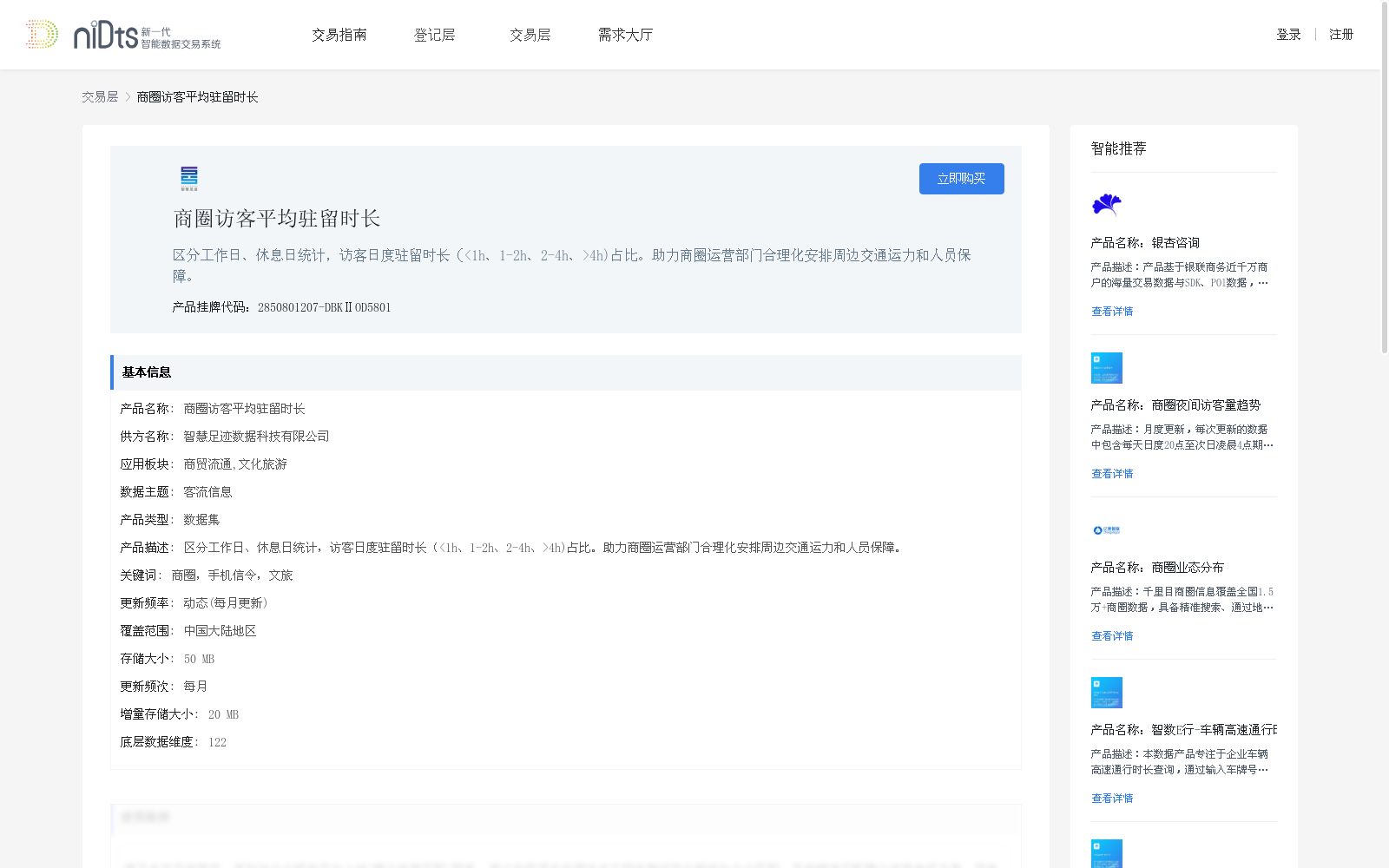1389x868 pixels.
Task: Click the 客流信息 data theme value
Action: 207,492
